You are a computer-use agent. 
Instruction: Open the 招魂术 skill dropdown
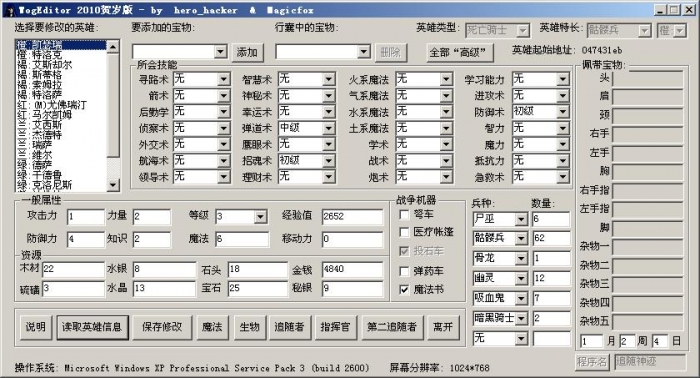329,161
